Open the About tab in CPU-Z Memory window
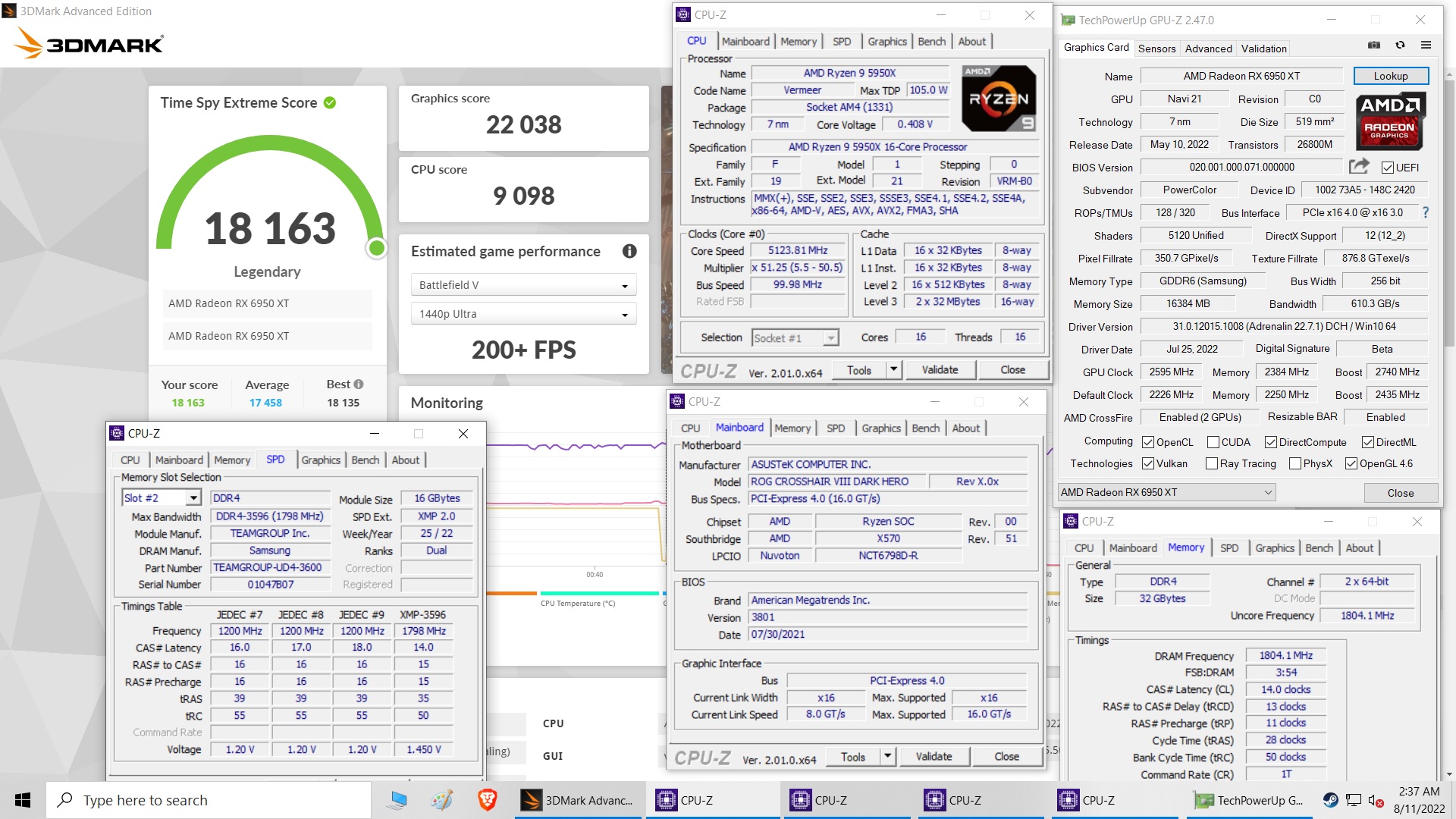 tap(1360, 548)
